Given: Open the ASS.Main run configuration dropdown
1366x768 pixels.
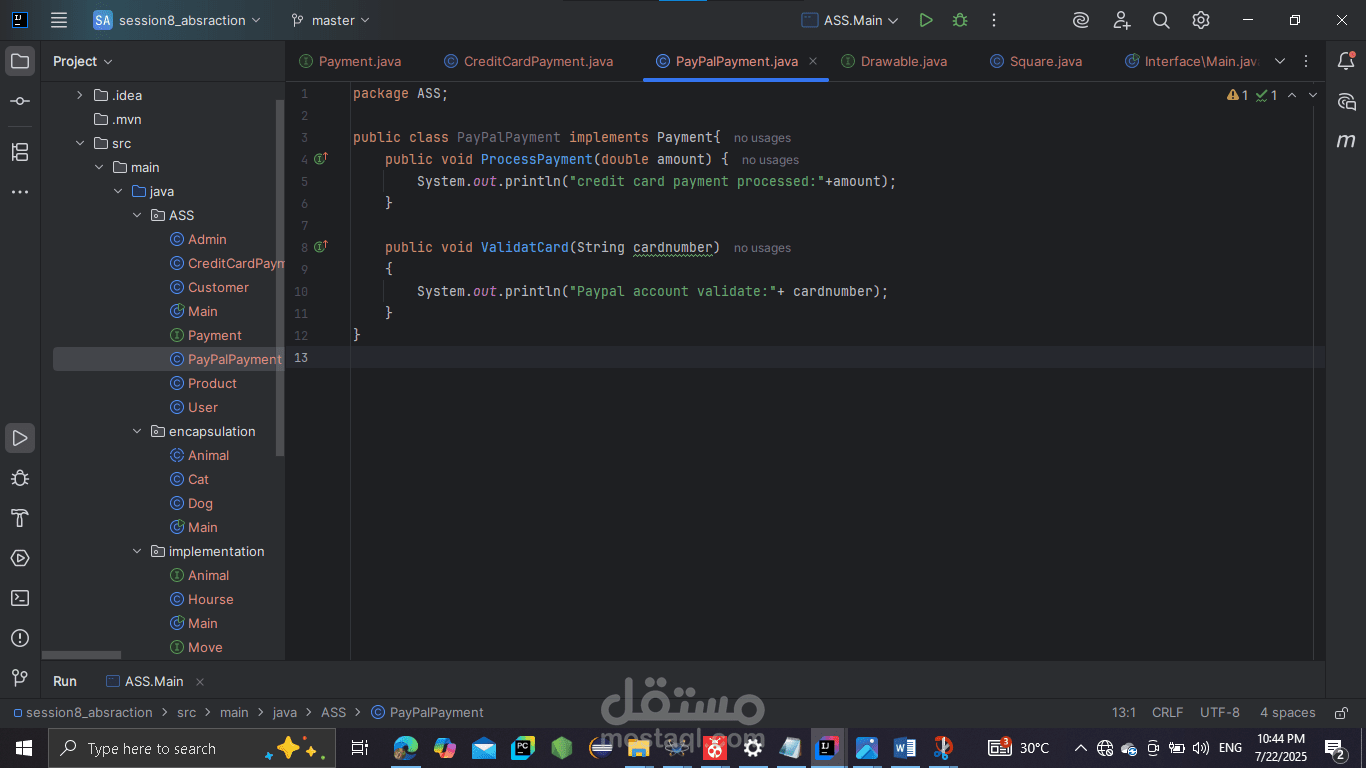Looking at the screenshot, I should 851,20.
